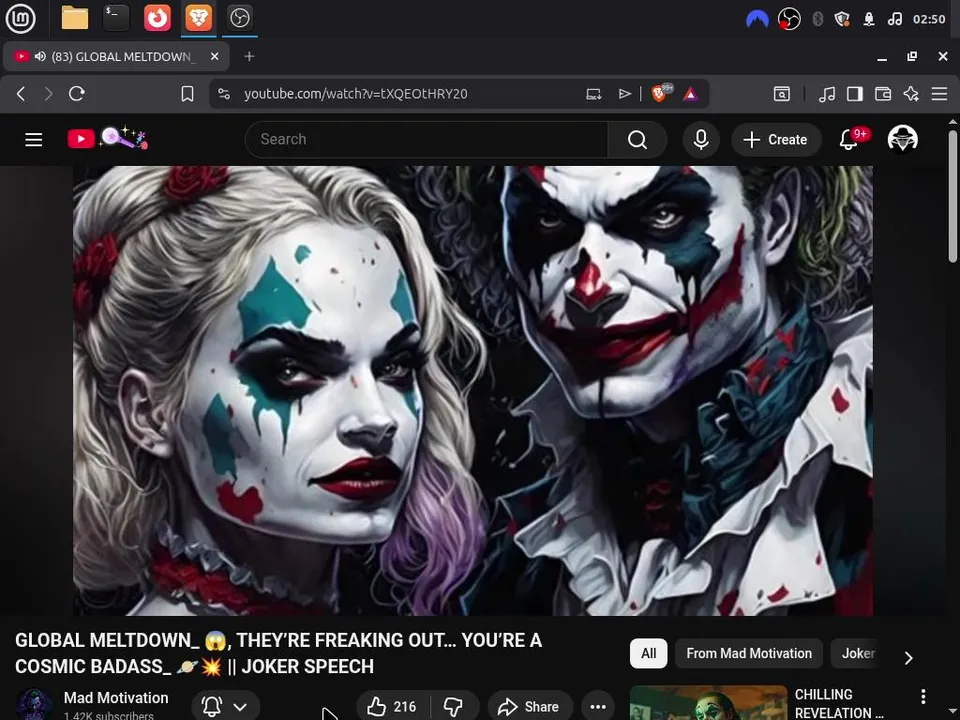Click the URL in the address bar

(x=356, y=94)
